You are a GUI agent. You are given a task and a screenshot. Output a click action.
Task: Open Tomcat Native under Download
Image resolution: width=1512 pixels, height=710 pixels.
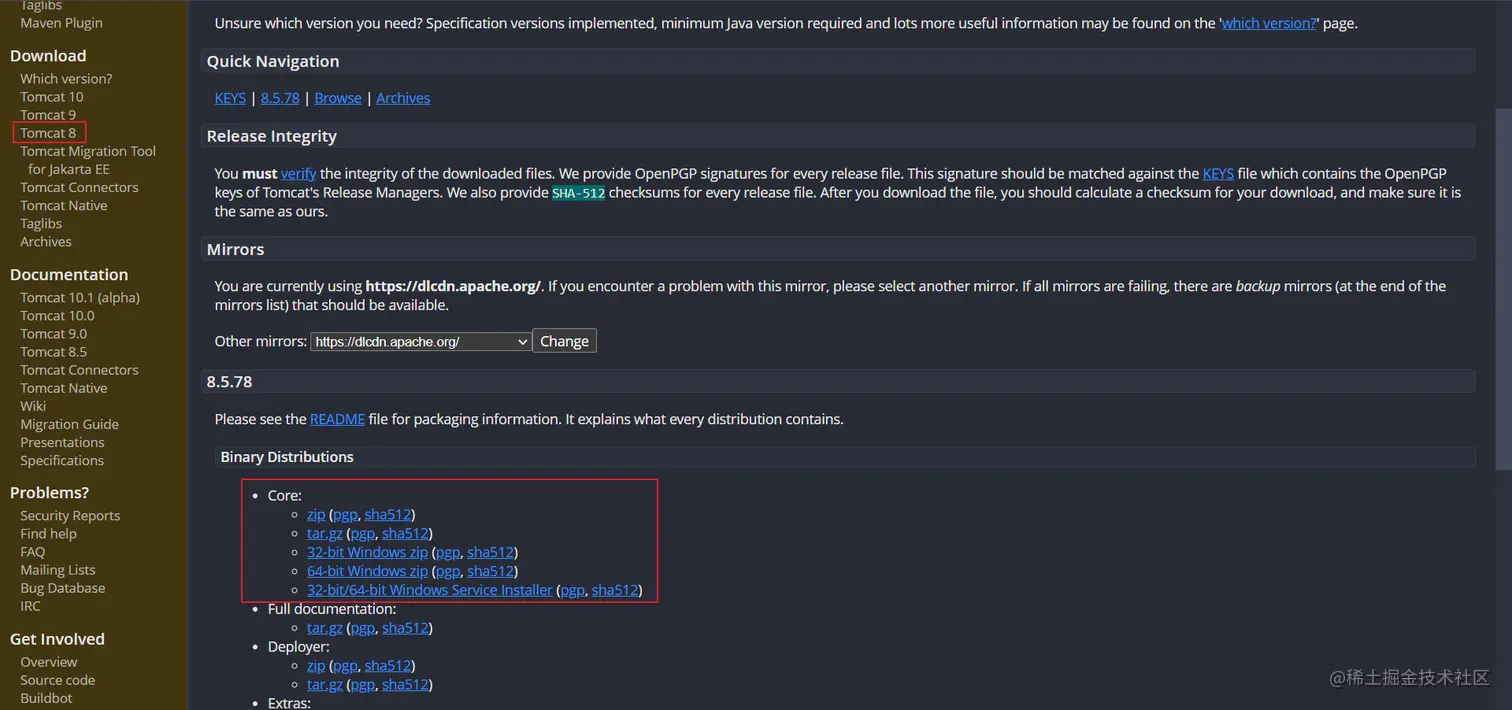64,206
